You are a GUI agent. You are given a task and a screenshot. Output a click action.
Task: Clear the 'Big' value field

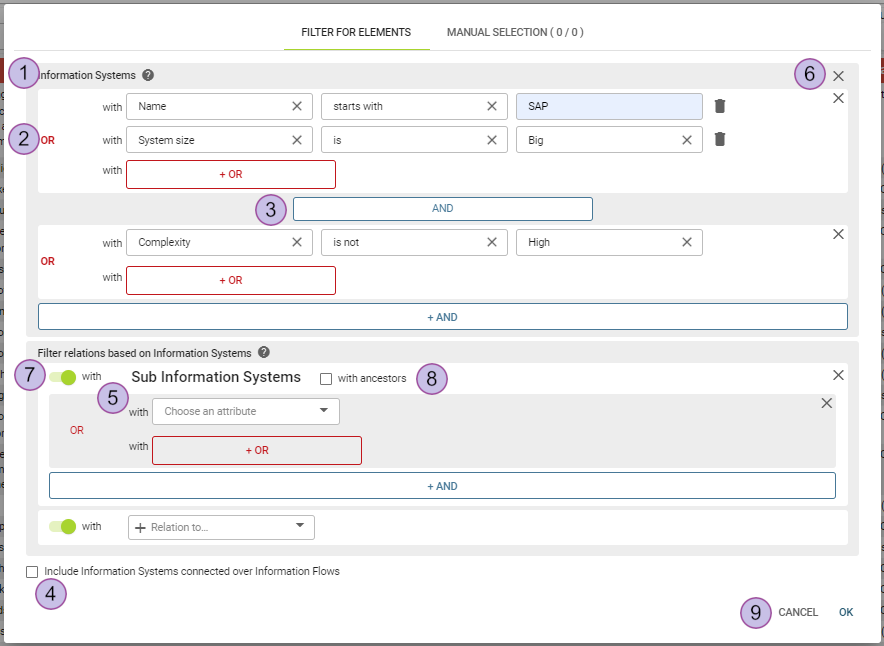(687, 140)
